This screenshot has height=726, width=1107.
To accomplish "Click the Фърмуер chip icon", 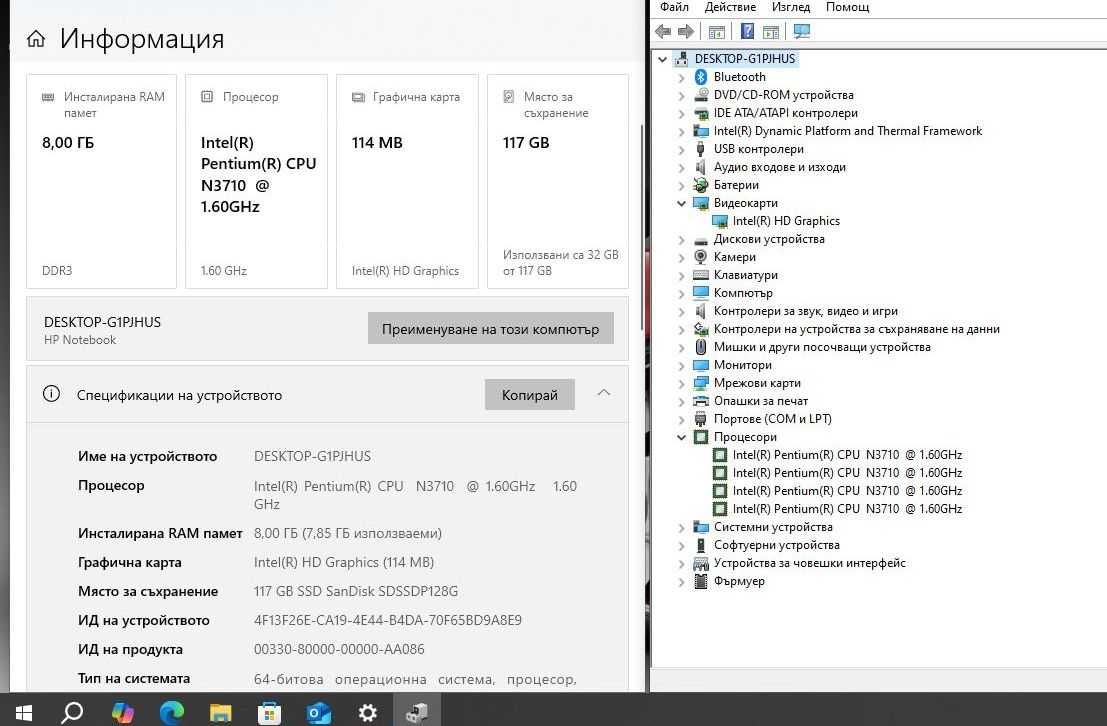I will pos(700,581).
